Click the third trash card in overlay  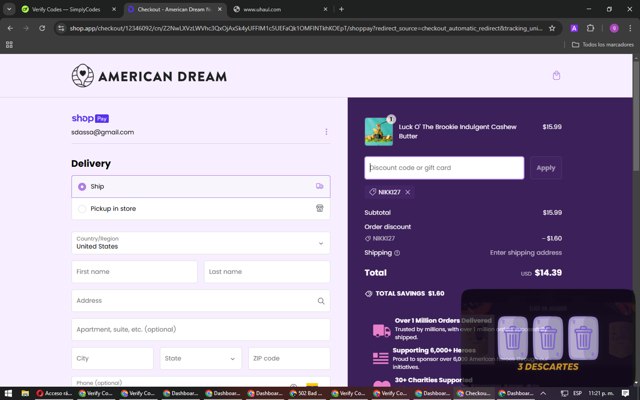[583, 338]
